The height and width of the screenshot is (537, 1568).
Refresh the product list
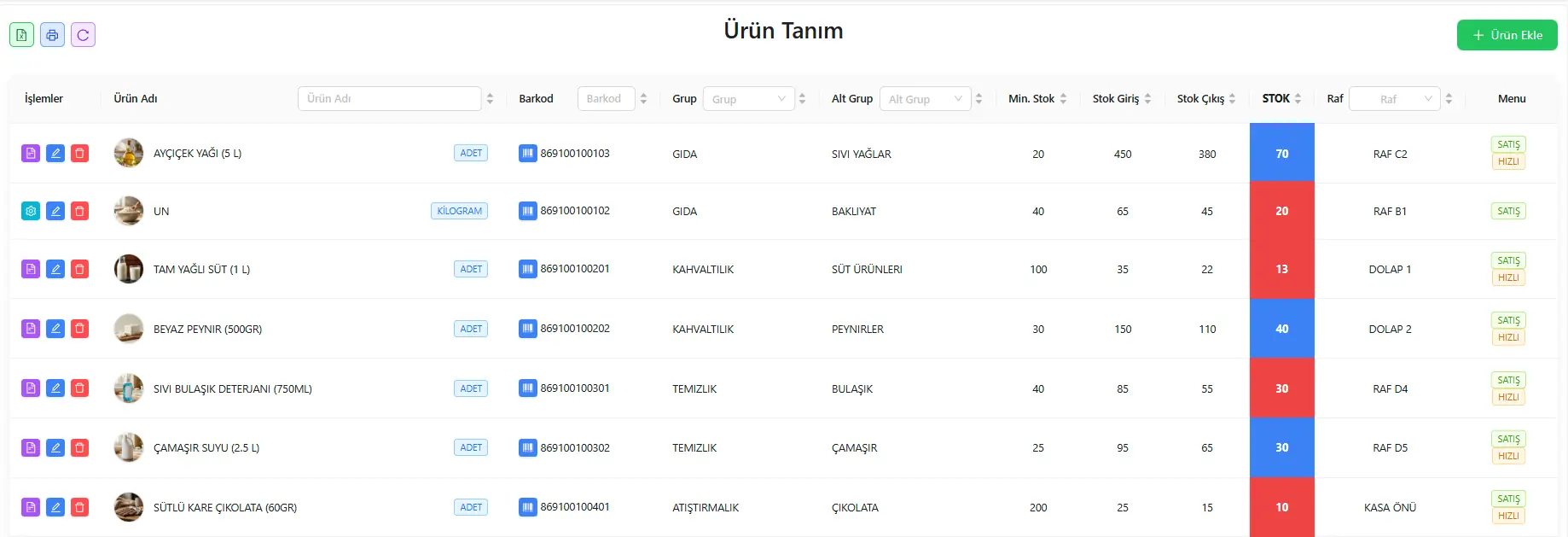[83, 35]
